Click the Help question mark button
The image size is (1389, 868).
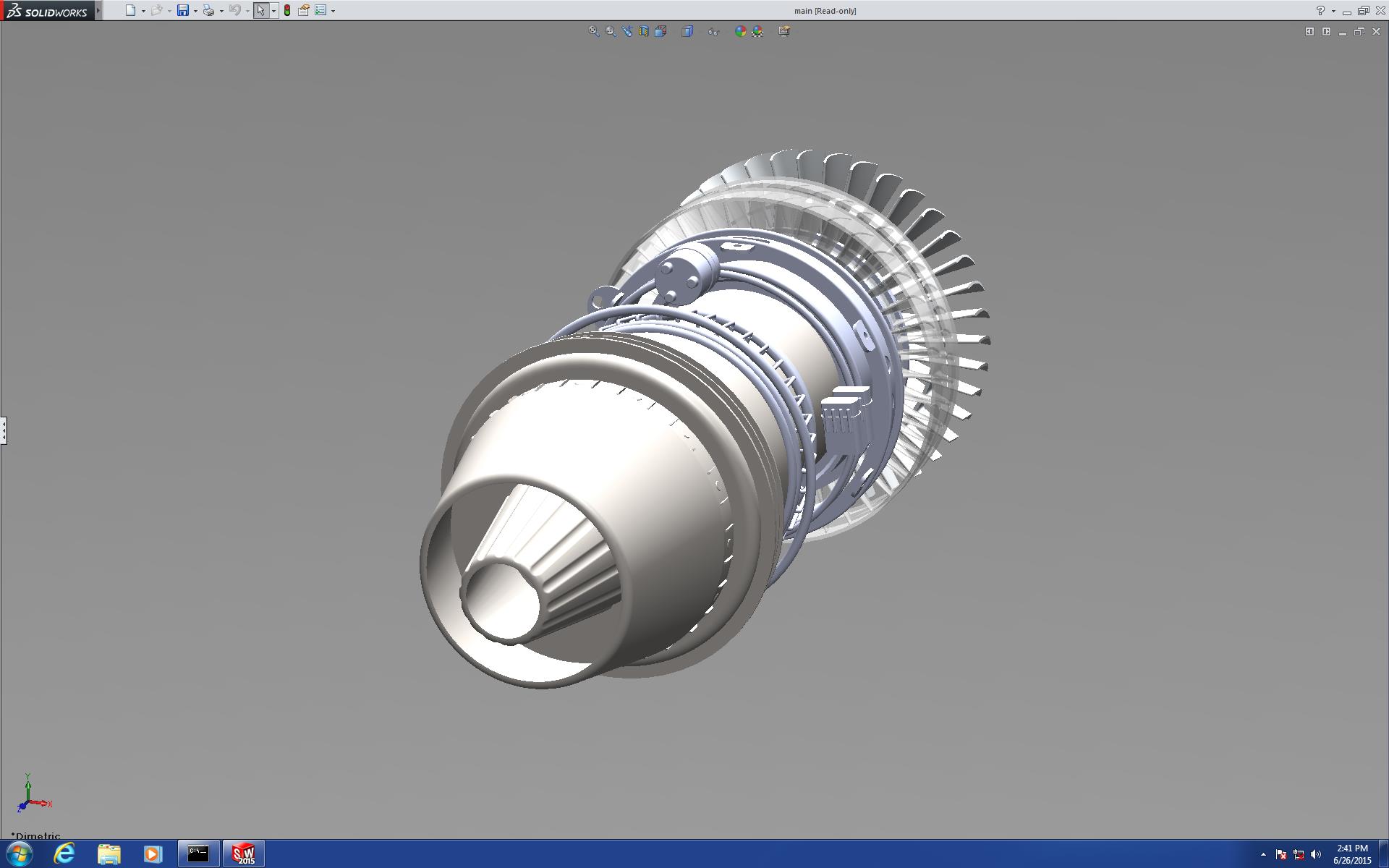[1320, 10]
